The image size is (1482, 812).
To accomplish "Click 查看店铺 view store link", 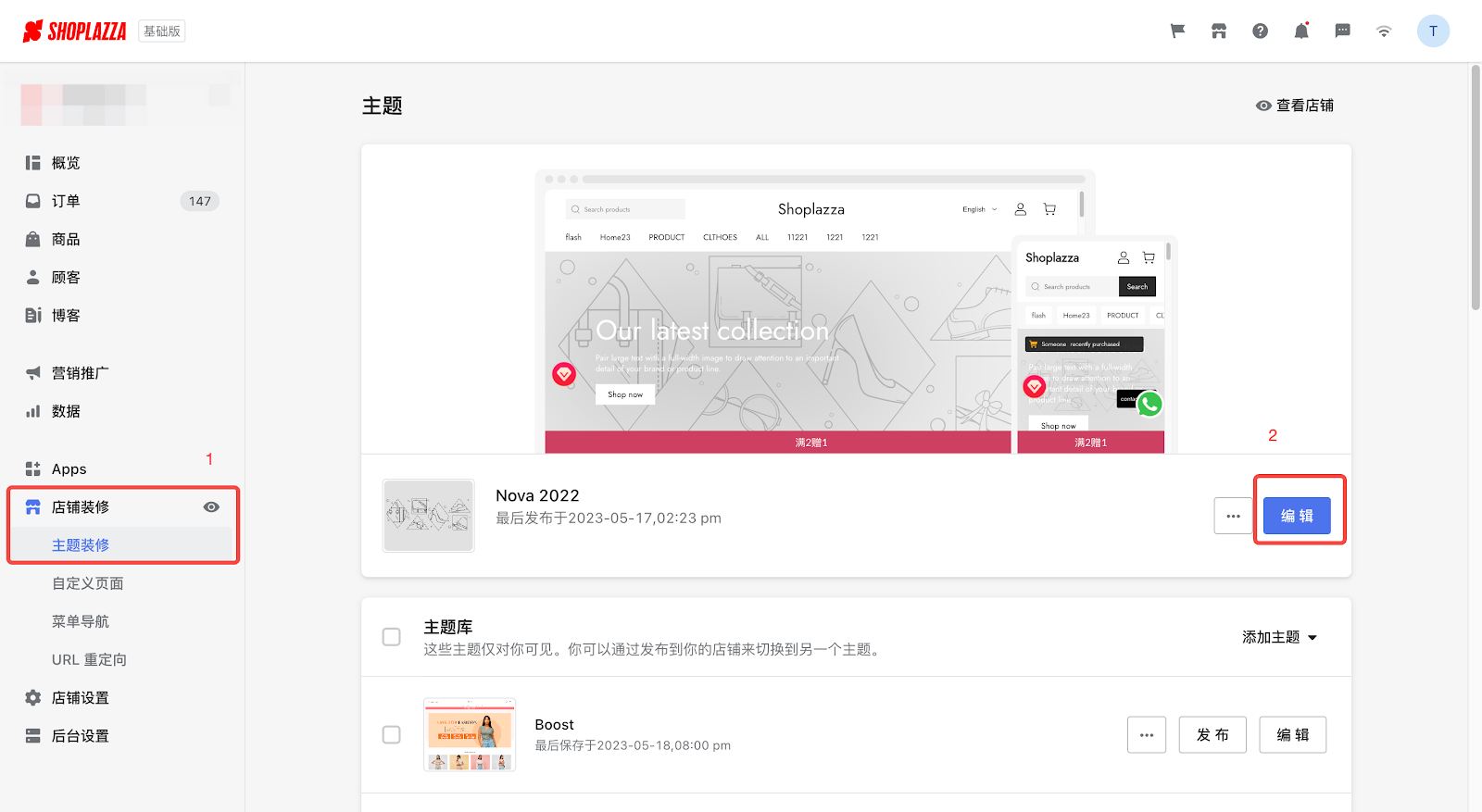I will (x=1295, y=106).
